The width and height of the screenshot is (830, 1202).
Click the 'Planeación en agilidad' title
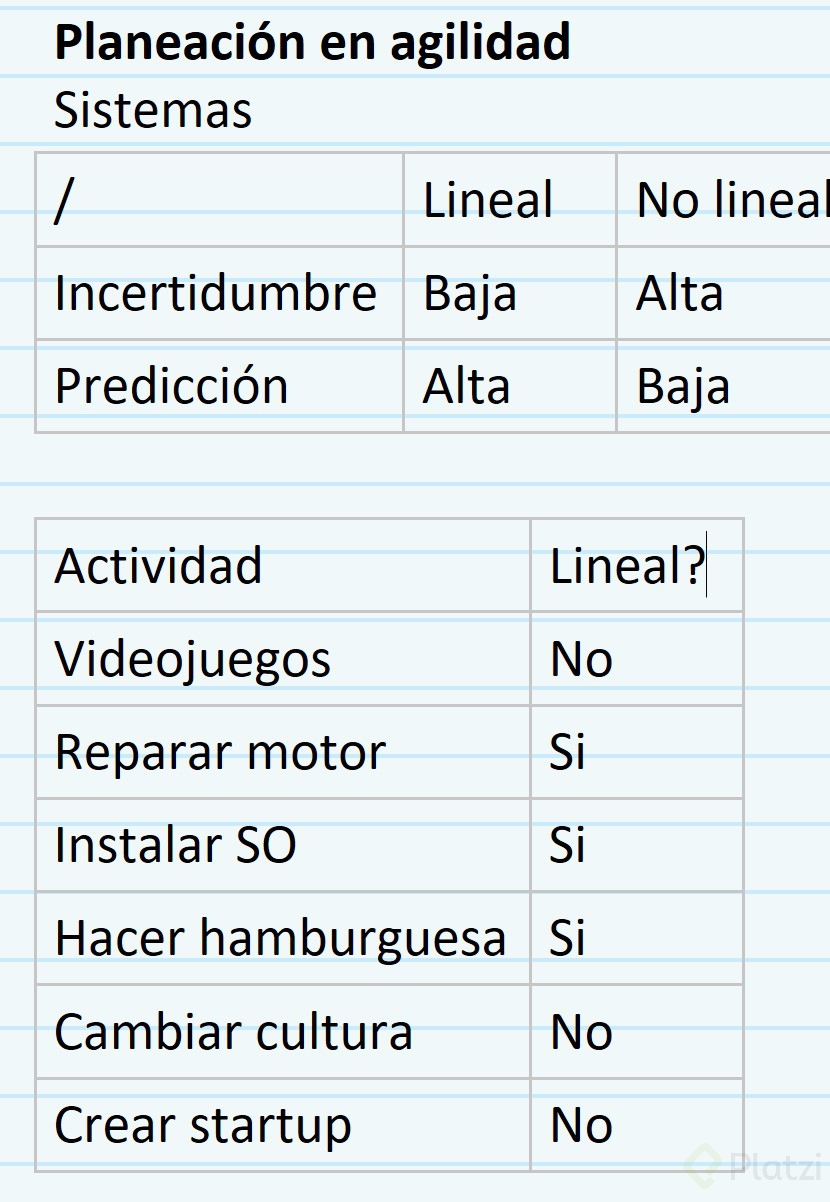(312, 43)
